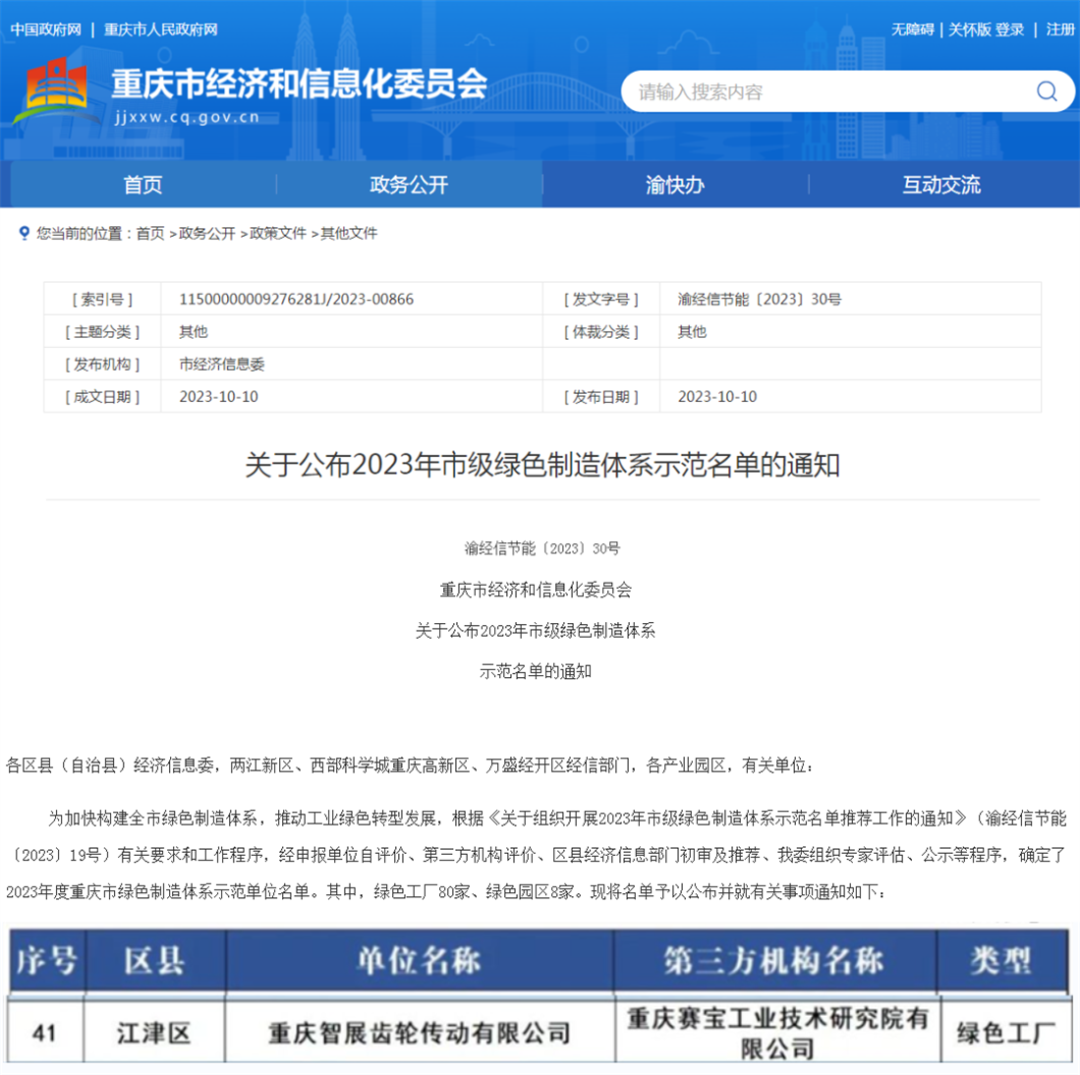Switch to the 首页 navigation tab
Image resolution: width=1080 pixels, height=1075 pixels.
[x=140, y=185]
